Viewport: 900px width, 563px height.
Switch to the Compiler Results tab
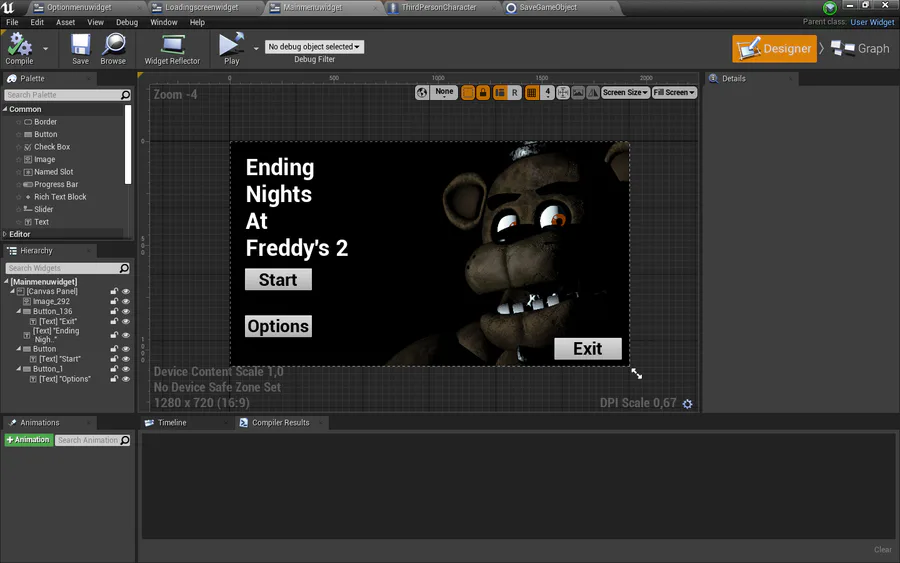coord(281,422)
